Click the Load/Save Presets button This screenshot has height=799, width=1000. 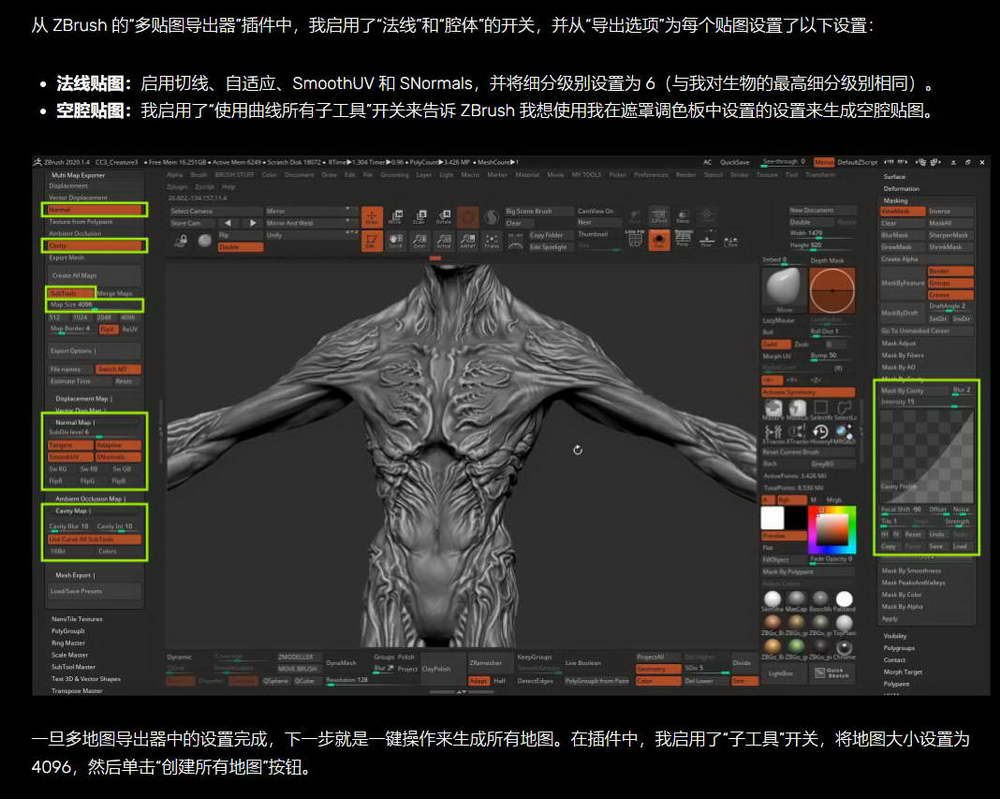(x=94, y=591)
